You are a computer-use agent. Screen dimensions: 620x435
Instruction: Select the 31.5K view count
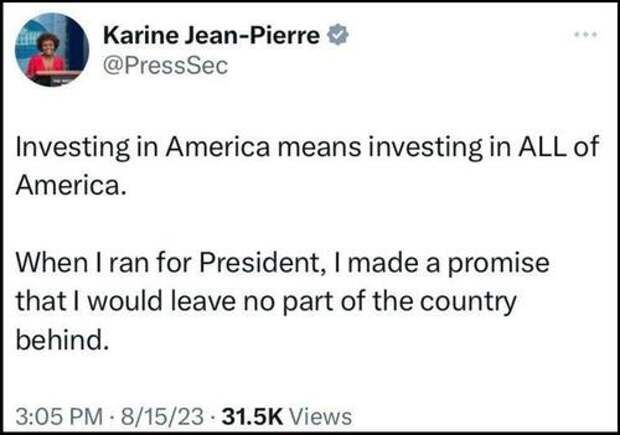[x=252, y=417]
